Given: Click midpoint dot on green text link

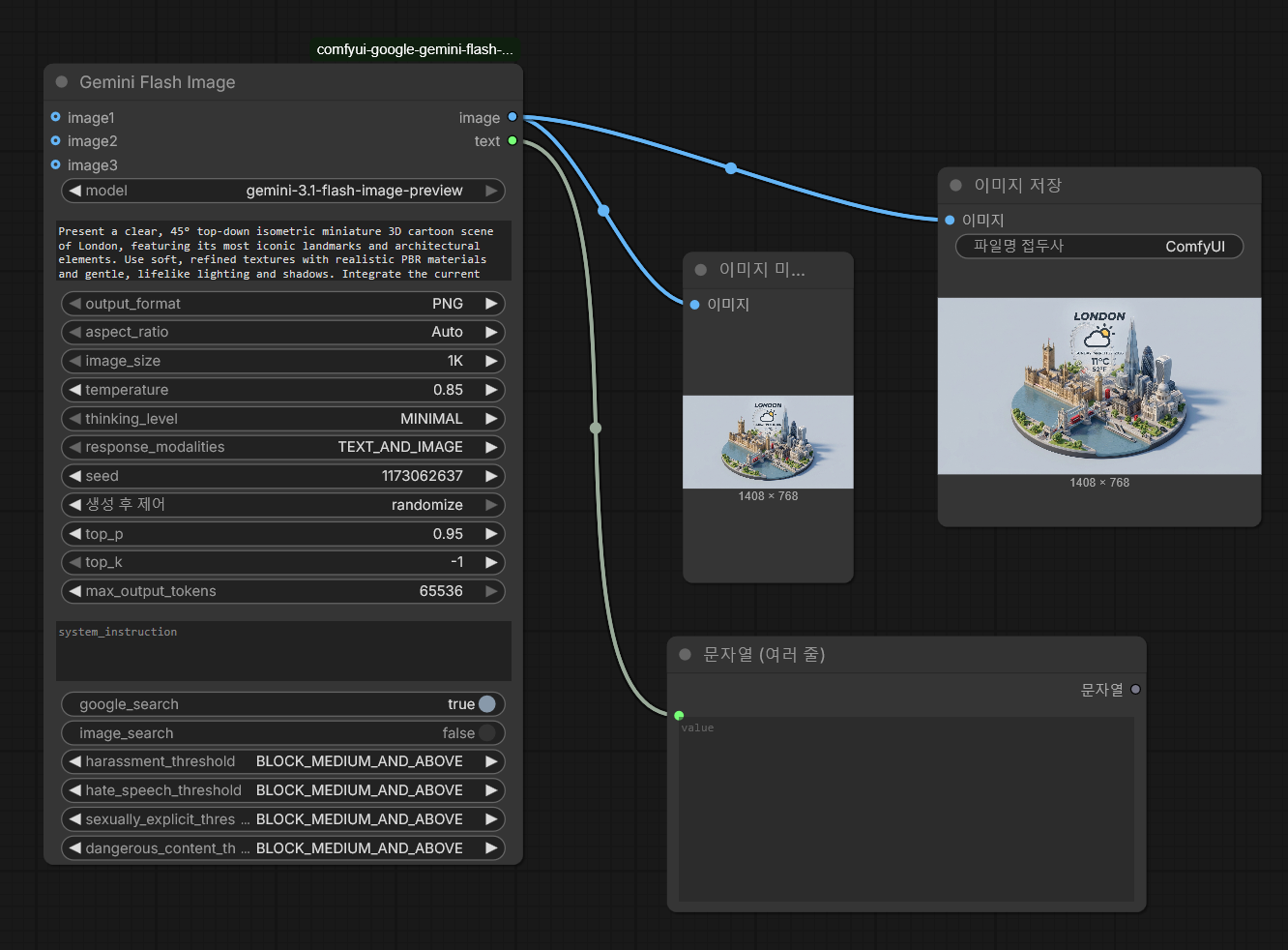Looking at the screenshot, I should 596,428.
